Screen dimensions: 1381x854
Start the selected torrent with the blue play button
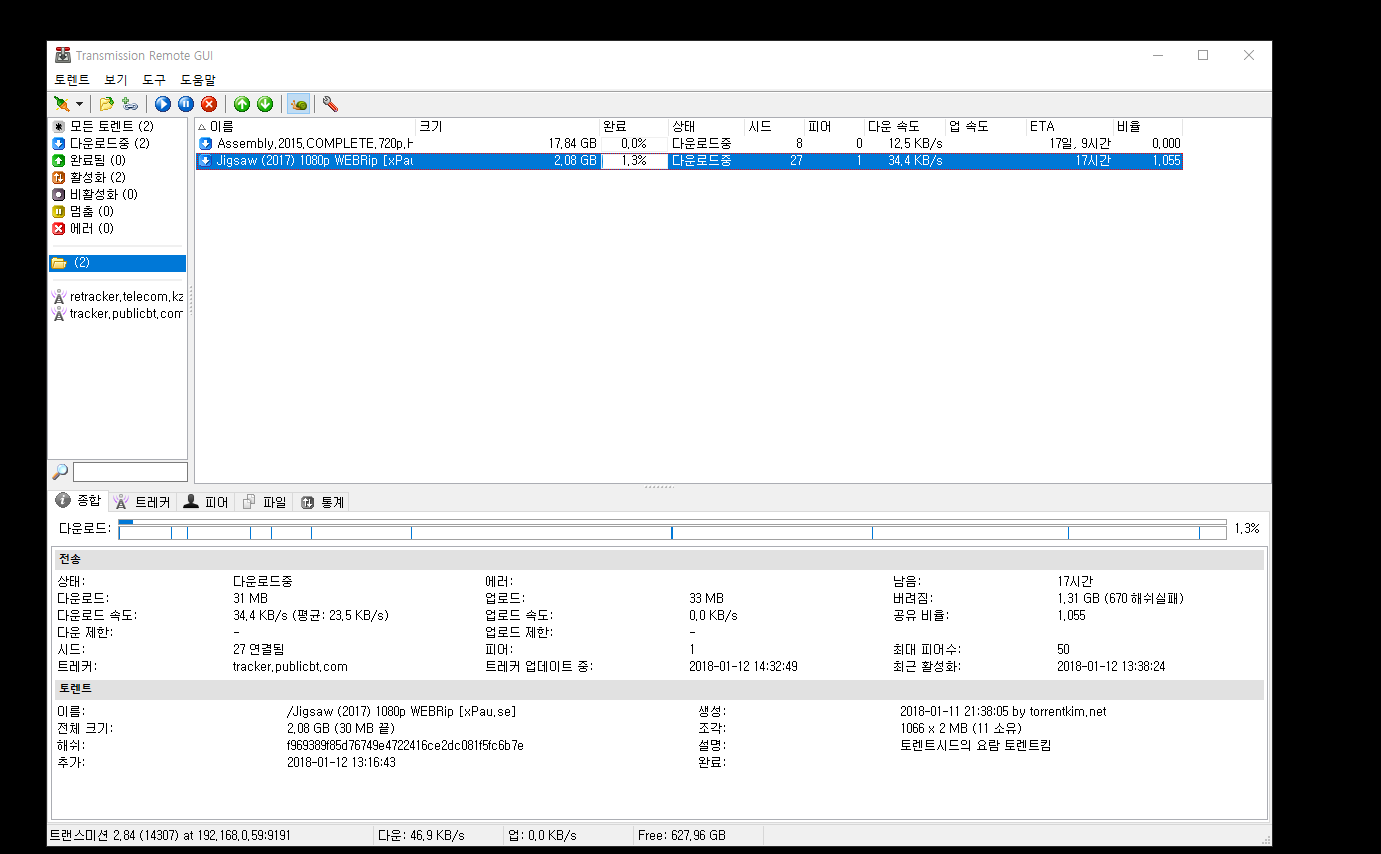[x=163, y=104]
